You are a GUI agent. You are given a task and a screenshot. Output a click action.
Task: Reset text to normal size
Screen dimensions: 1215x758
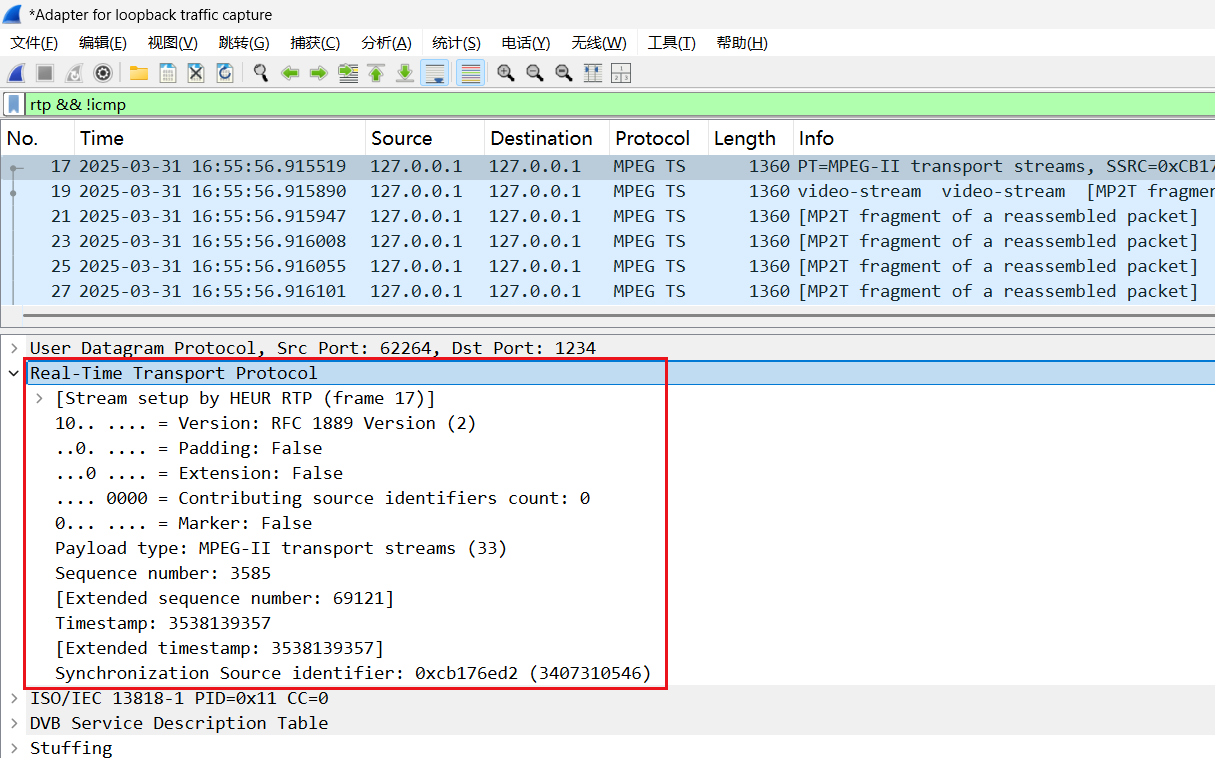point(564,73)
